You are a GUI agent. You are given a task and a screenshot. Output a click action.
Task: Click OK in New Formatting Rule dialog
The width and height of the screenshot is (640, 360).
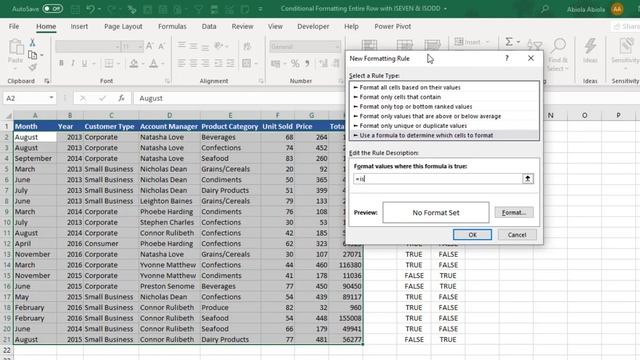472,235
